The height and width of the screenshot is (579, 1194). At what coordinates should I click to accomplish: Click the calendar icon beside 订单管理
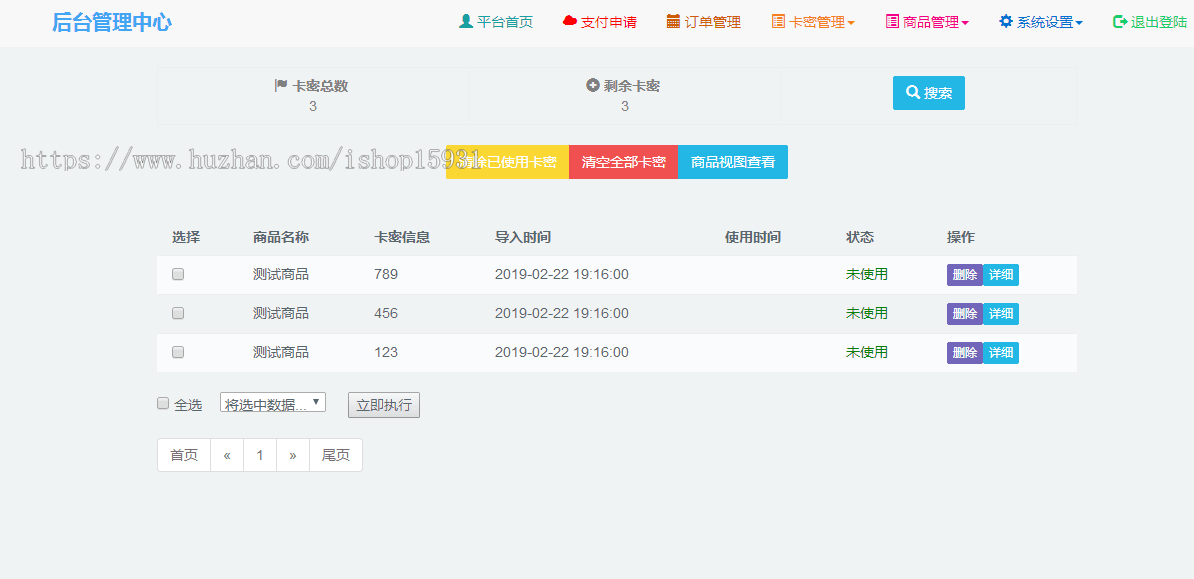coord(673,21)
